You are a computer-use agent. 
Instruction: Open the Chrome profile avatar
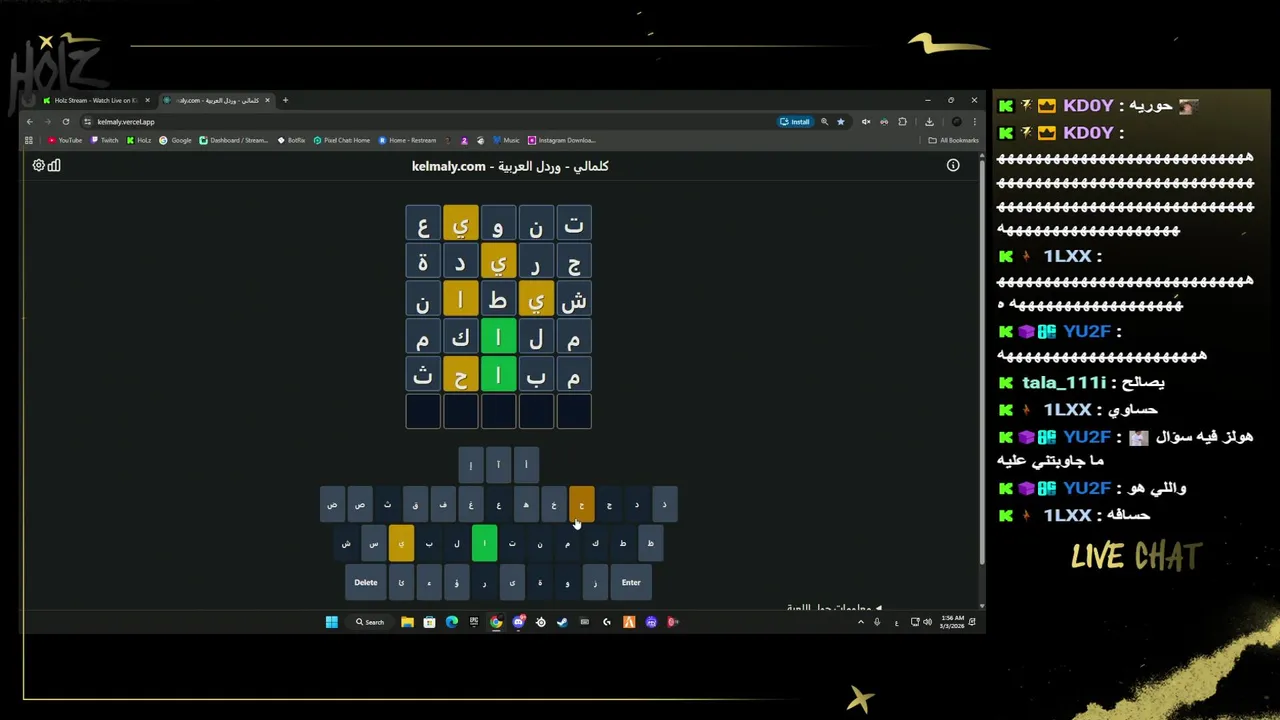(957, 122)
